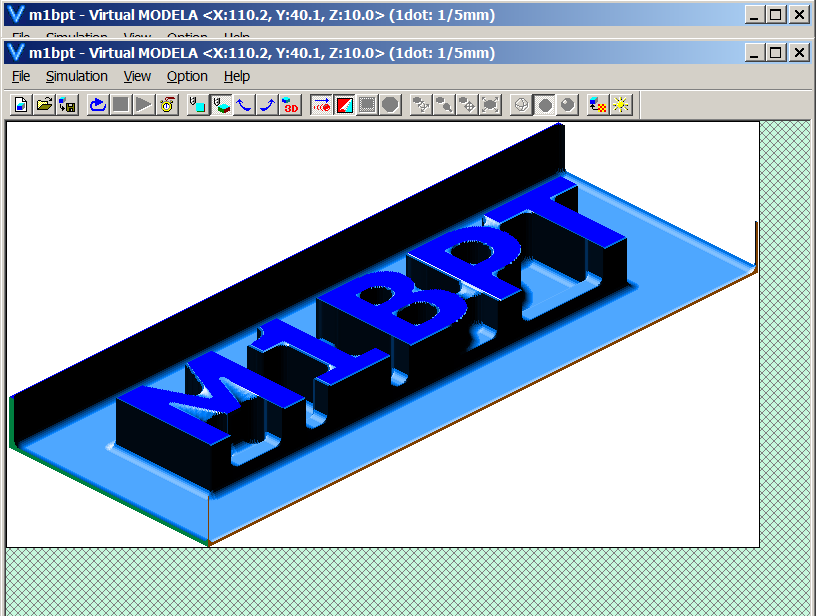Open the texture mapping tool
Screen dimensions: 816x616
pos(596,104)
